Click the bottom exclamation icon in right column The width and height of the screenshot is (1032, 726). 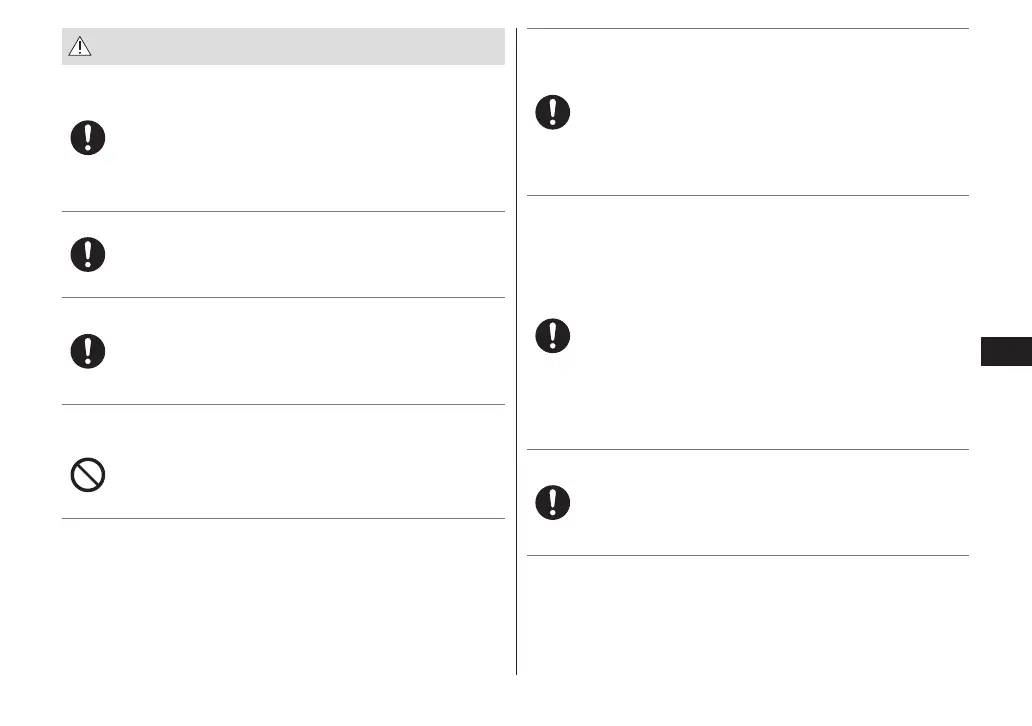[552, 502]
